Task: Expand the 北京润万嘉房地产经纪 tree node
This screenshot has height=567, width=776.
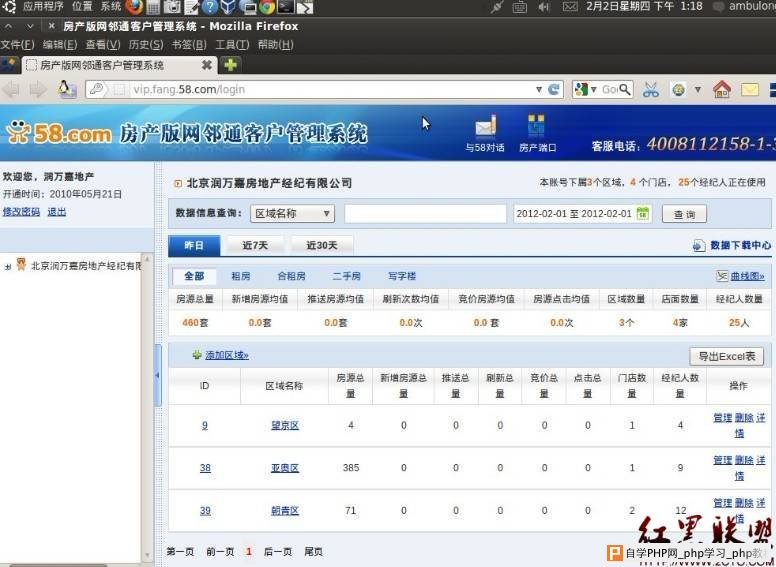Action: [x=7, y=267]
